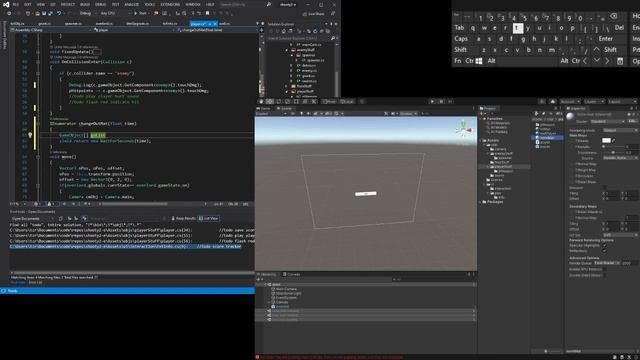640x360 pixels.
Task: Toggle the Enable GPU Instancing checkbox
Action: click(605, 269)
